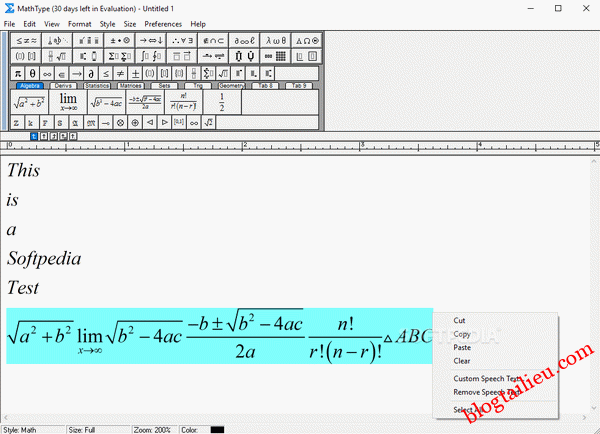Viewport: 600px width, 434px height.
Task: Insert right-pointing triangle symbol
Action: coord(165,122)
